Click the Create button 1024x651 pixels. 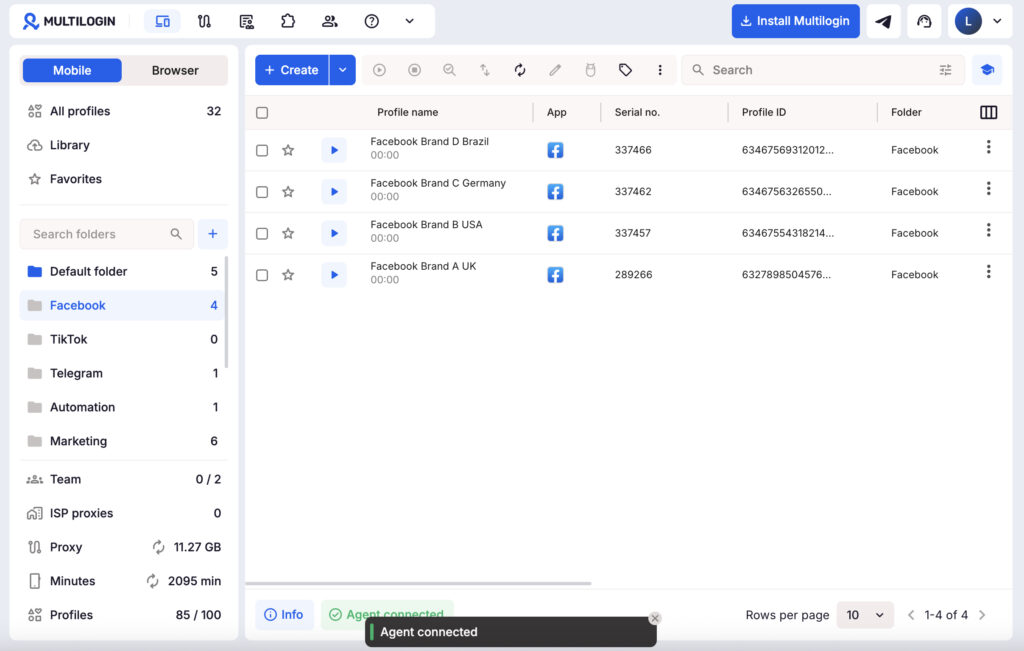click(x=292, y=70)
